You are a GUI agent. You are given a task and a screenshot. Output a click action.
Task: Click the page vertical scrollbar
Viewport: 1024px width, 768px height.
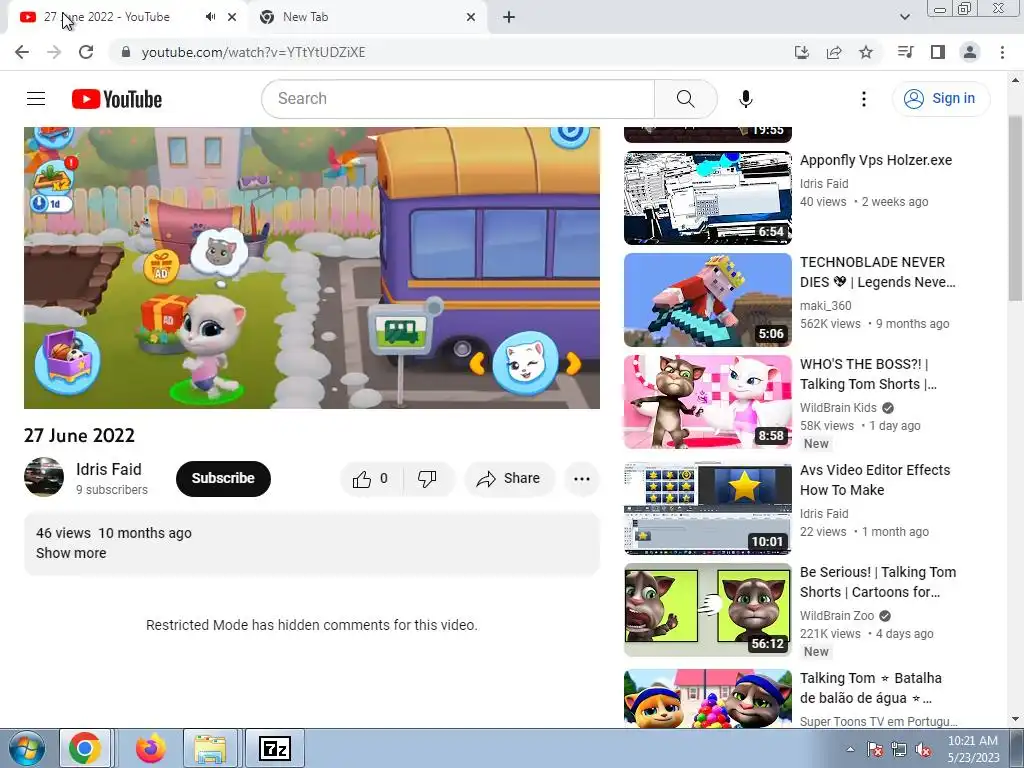click(x=1015, y=209)
